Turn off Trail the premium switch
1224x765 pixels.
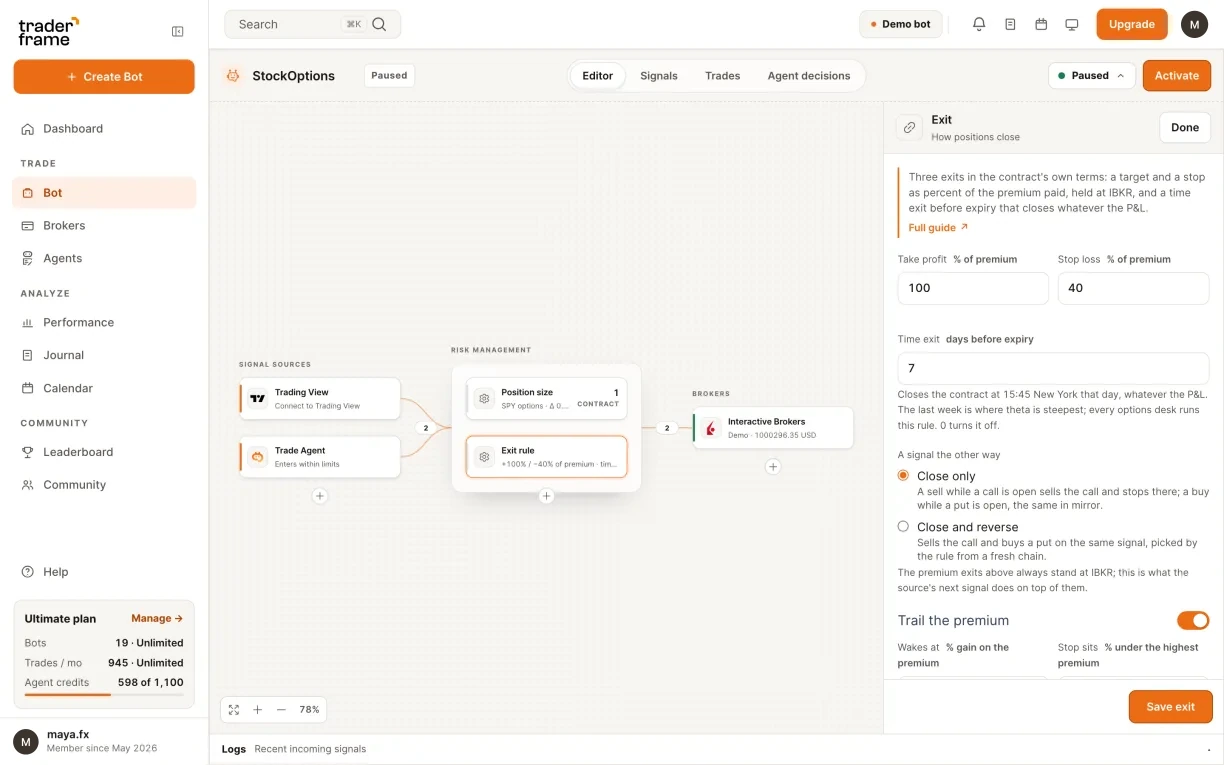click(x=1193, y=621)
